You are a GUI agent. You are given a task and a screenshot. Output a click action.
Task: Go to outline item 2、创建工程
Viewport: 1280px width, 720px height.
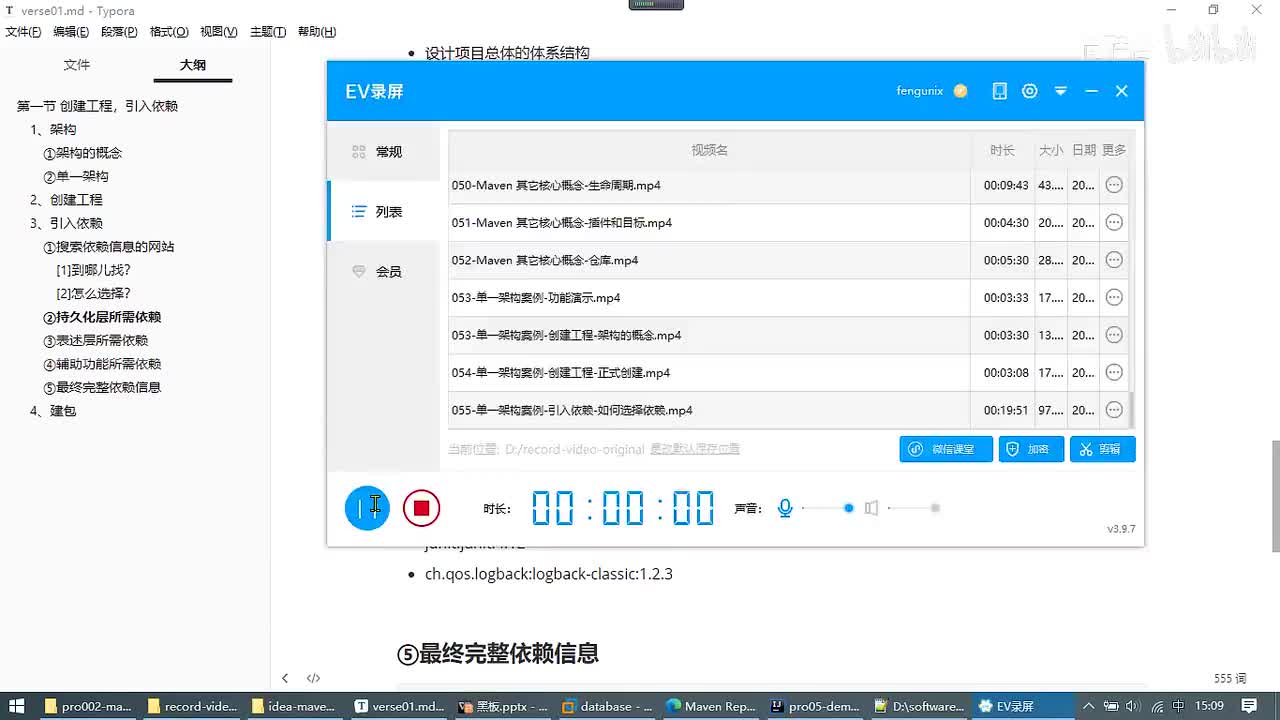click(x=66, y=200)
